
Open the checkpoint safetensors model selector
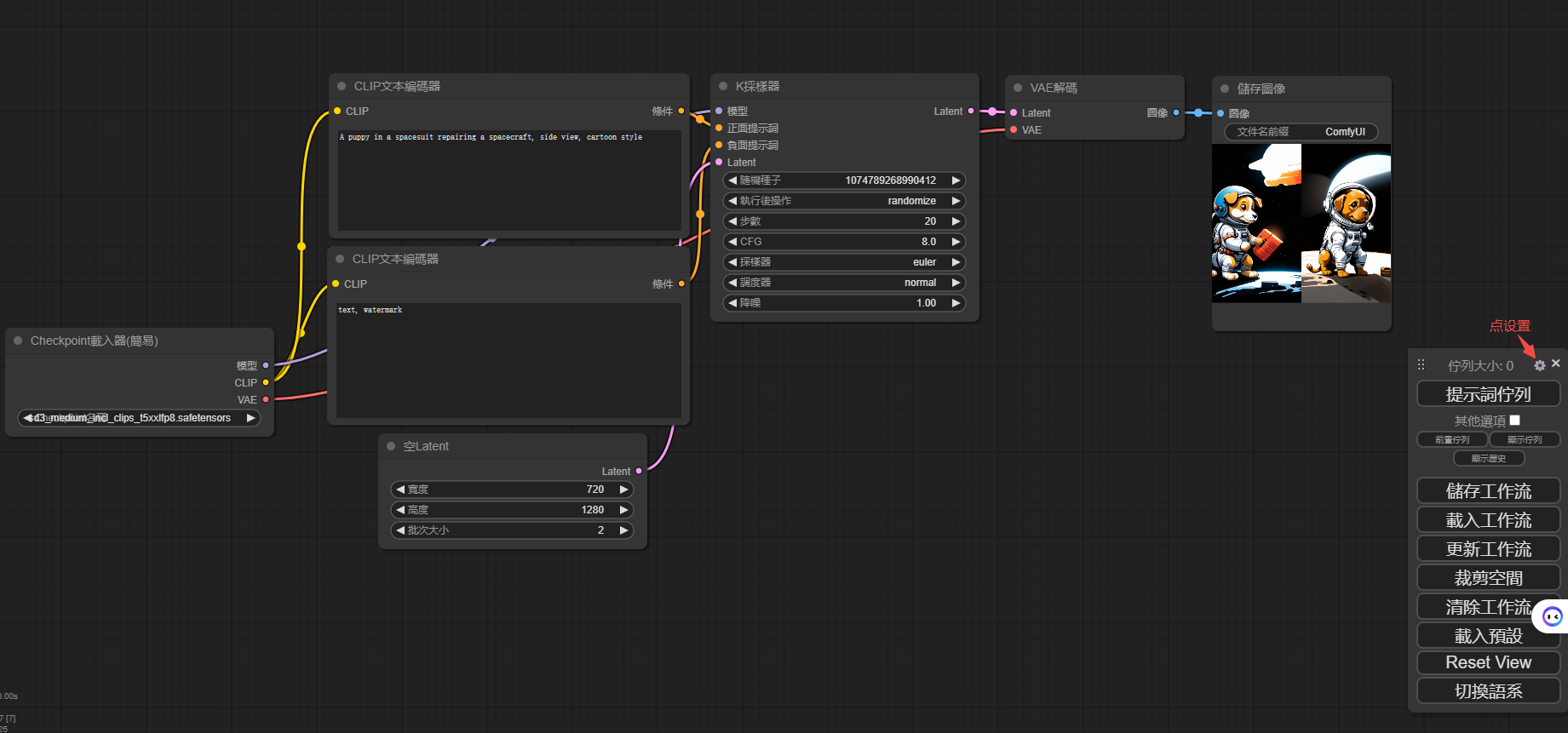tap(139, 418)
